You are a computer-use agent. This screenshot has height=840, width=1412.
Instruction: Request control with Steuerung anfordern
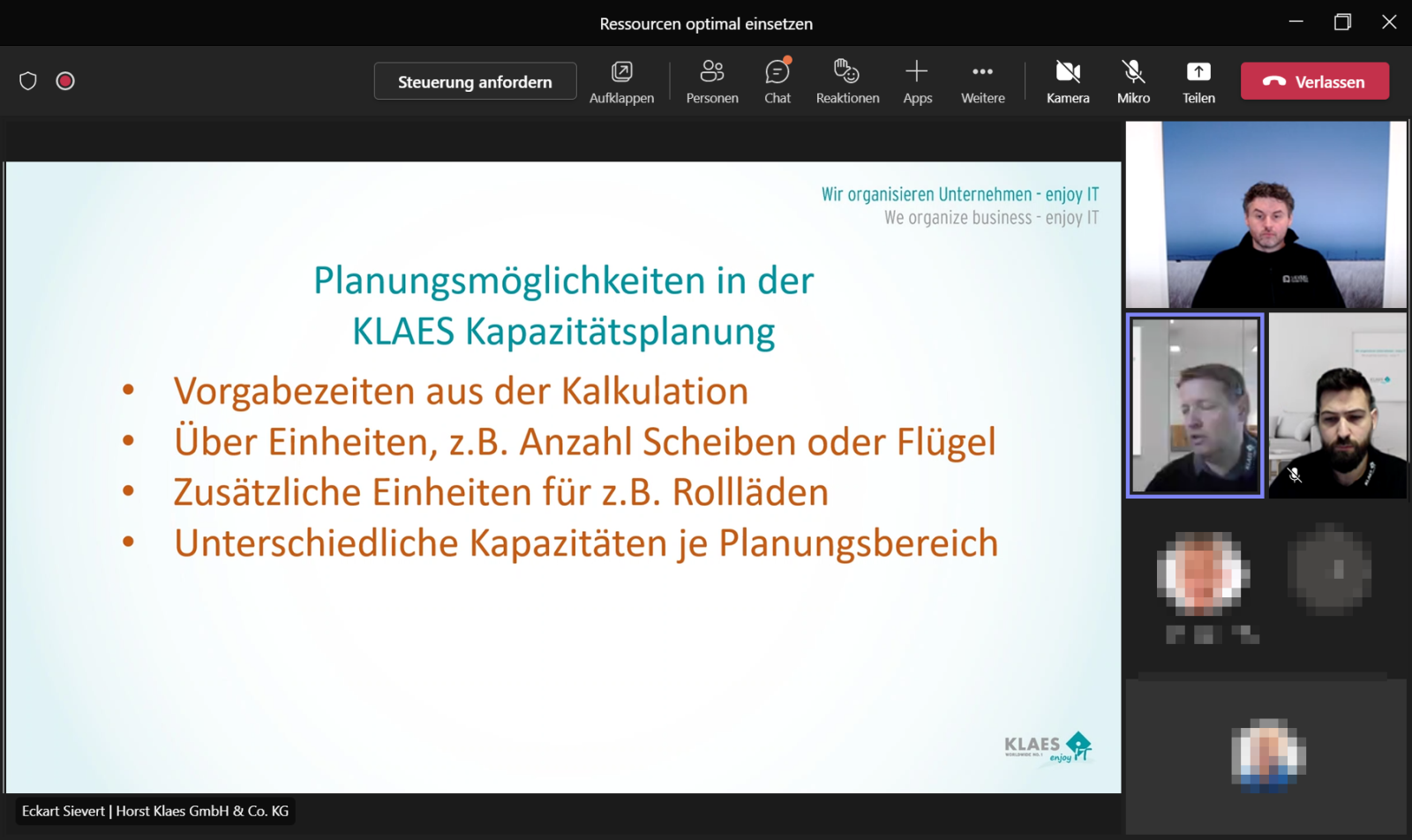point(475,81)
